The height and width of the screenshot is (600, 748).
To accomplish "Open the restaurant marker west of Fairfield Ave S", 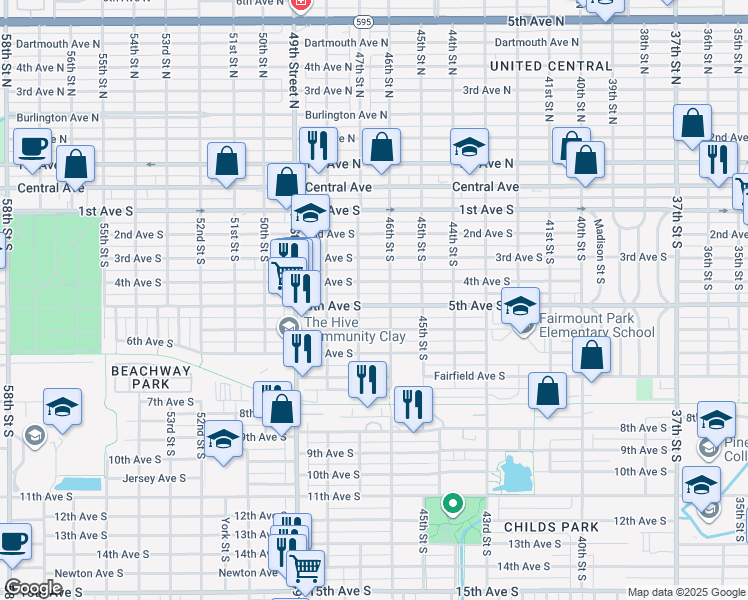I will click(367, 382).
